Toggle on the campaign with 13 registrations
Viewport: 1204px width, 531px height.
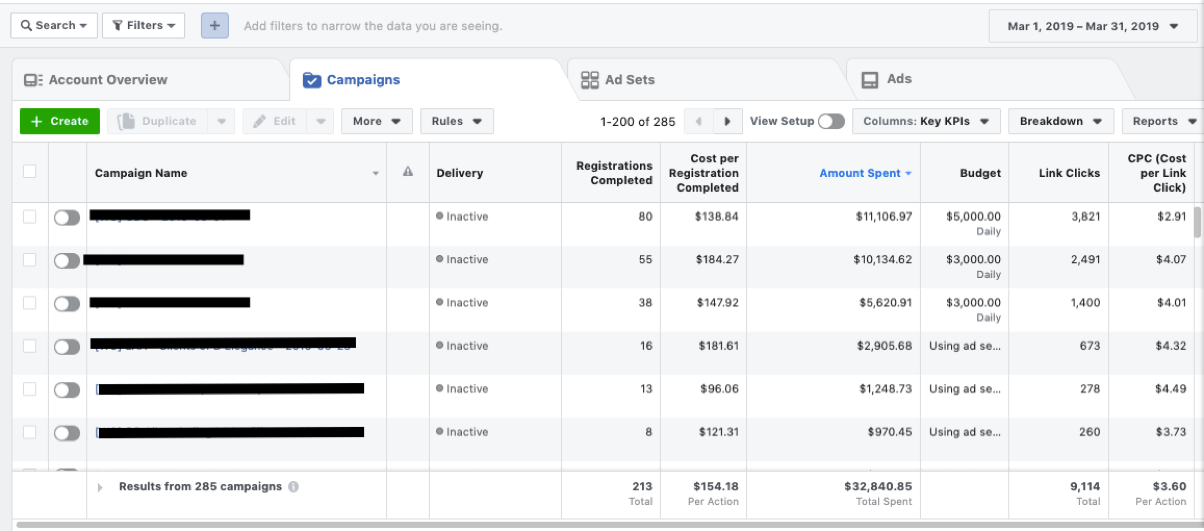tap(67, 389)
